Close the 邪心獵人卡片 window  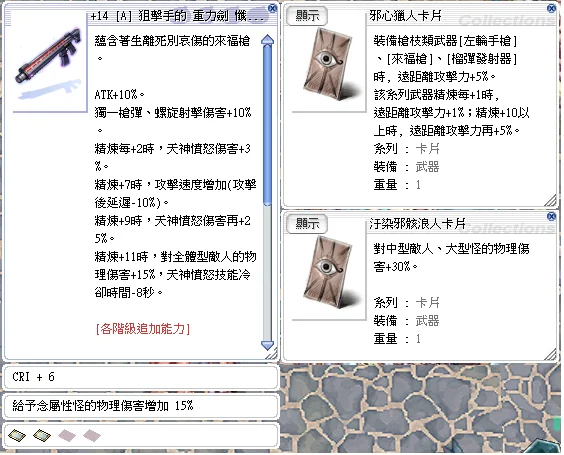click(551, 8)
